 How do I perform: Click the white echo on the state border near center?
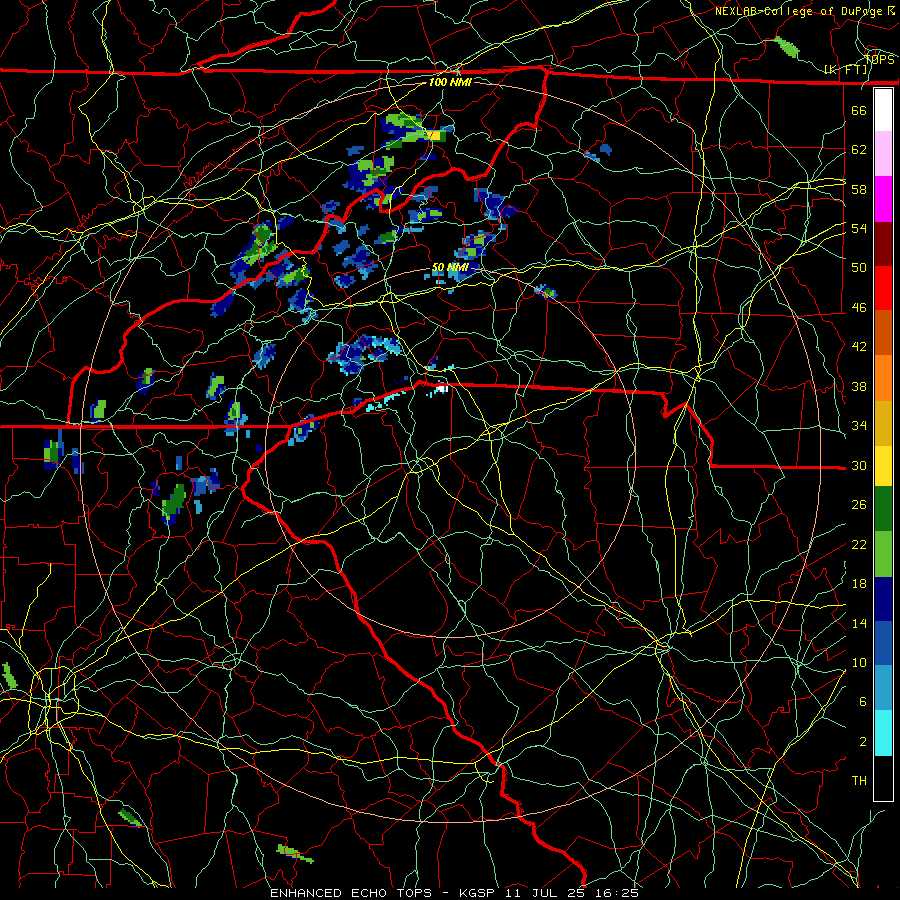(x=441, y=389)
